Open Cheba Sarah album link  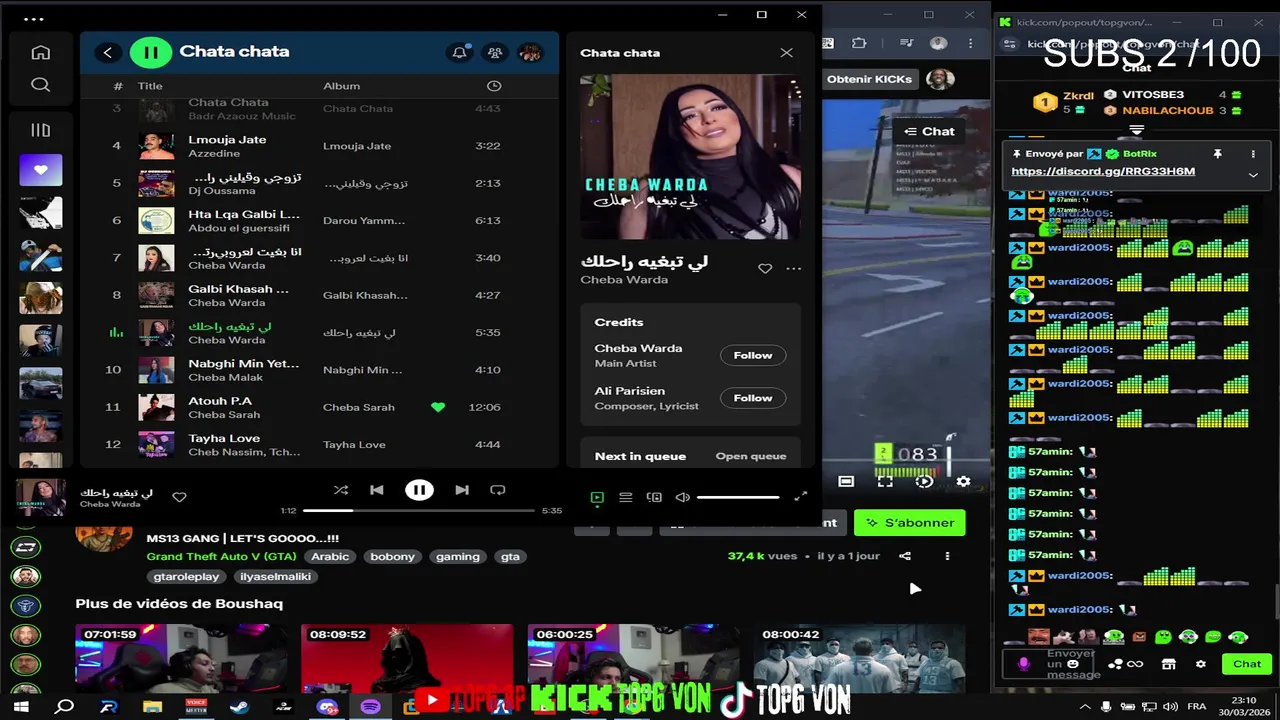point(359,407)
